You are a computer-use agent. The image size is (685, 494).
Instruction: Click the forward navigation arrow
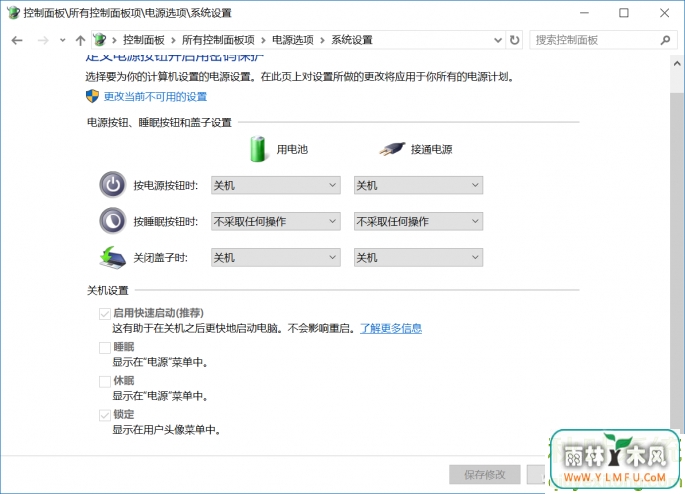click(43, 41)
